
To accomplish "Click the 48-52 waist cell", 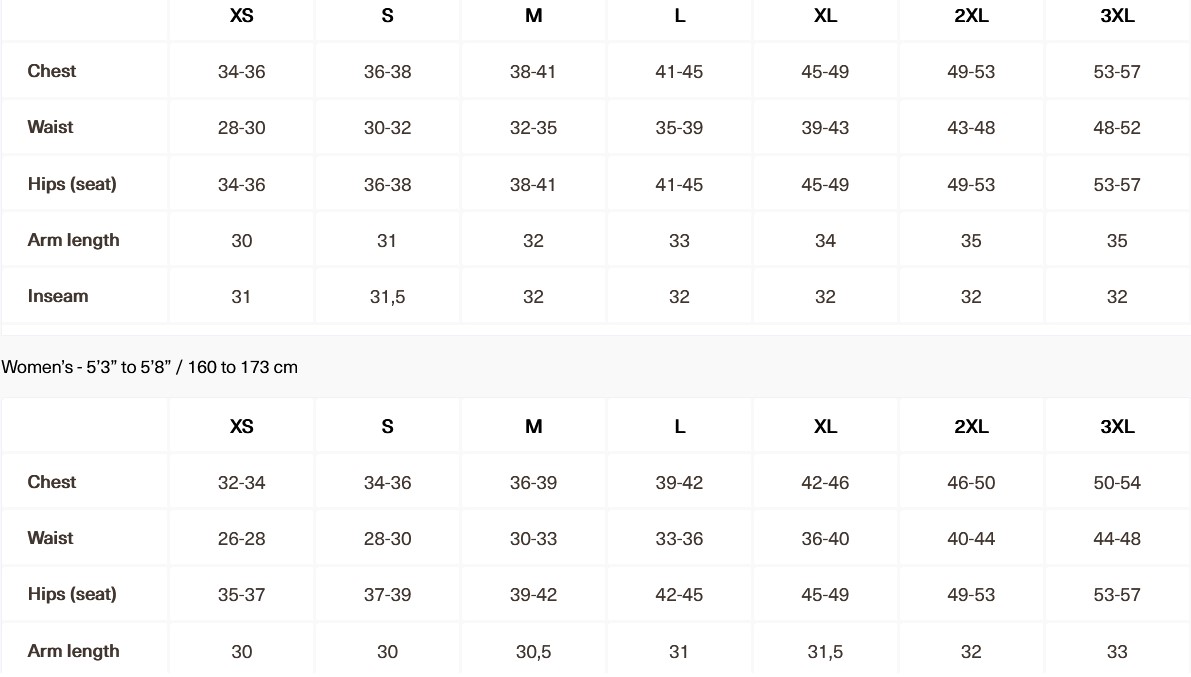I will (x=1117, y=128).
